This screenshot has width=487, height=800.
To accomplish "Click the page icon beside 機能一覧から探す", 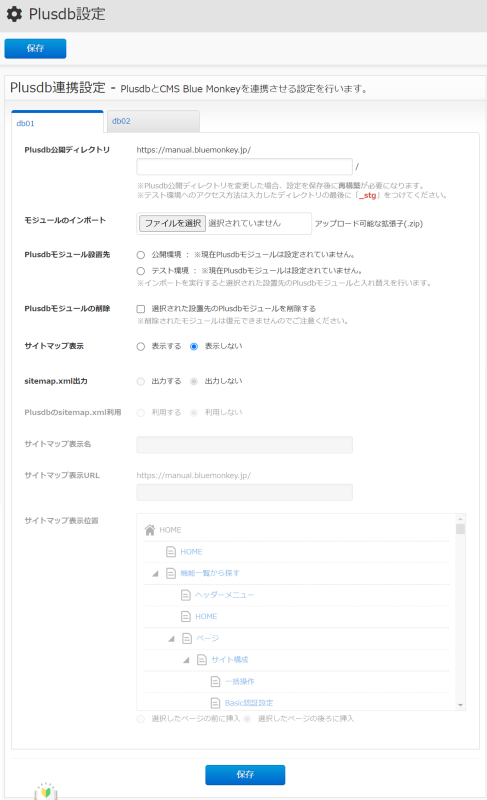I will [171, 573].
